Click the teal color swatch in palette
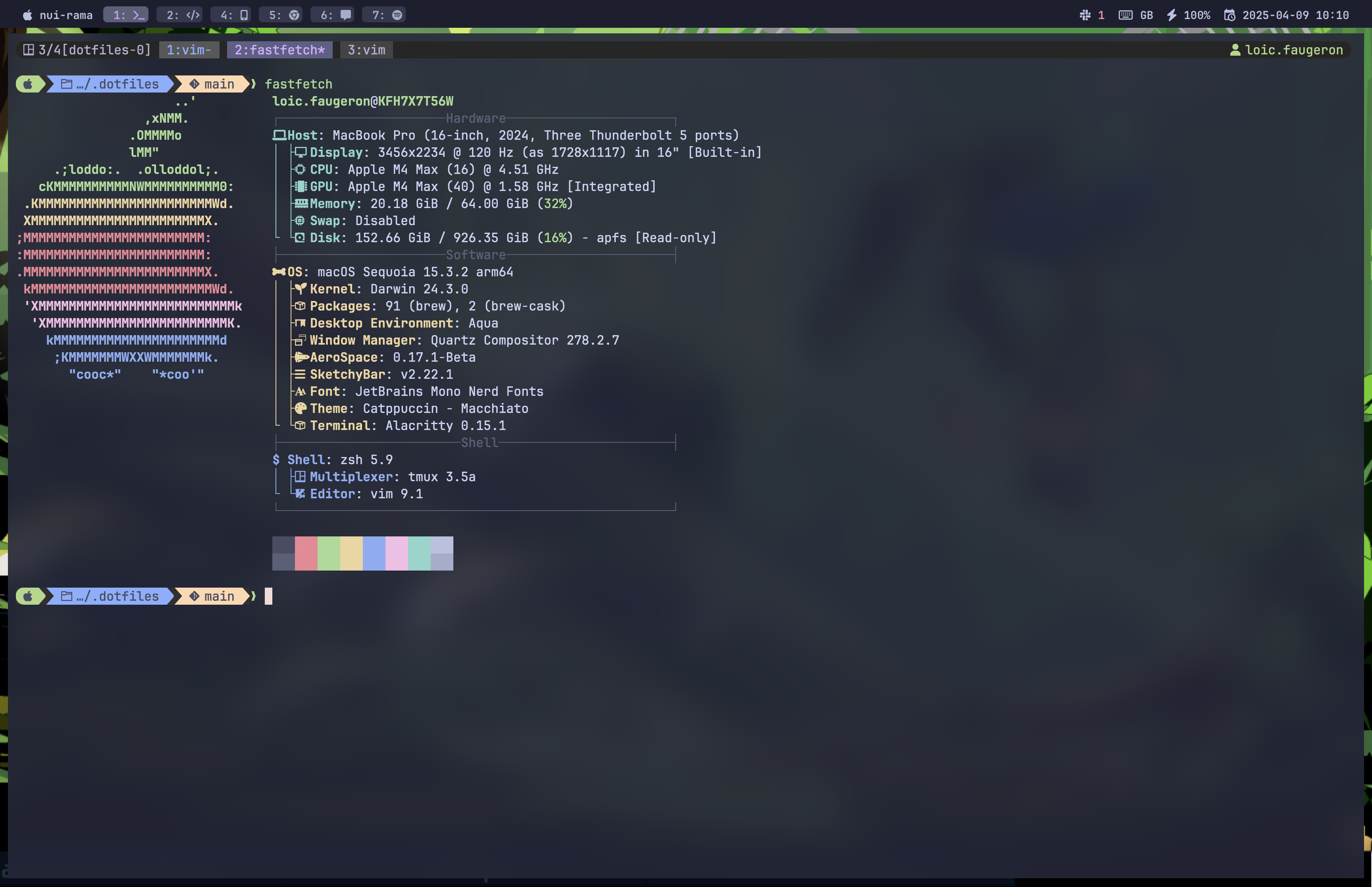Screen dimensions: 1372x887 [419, 553]
